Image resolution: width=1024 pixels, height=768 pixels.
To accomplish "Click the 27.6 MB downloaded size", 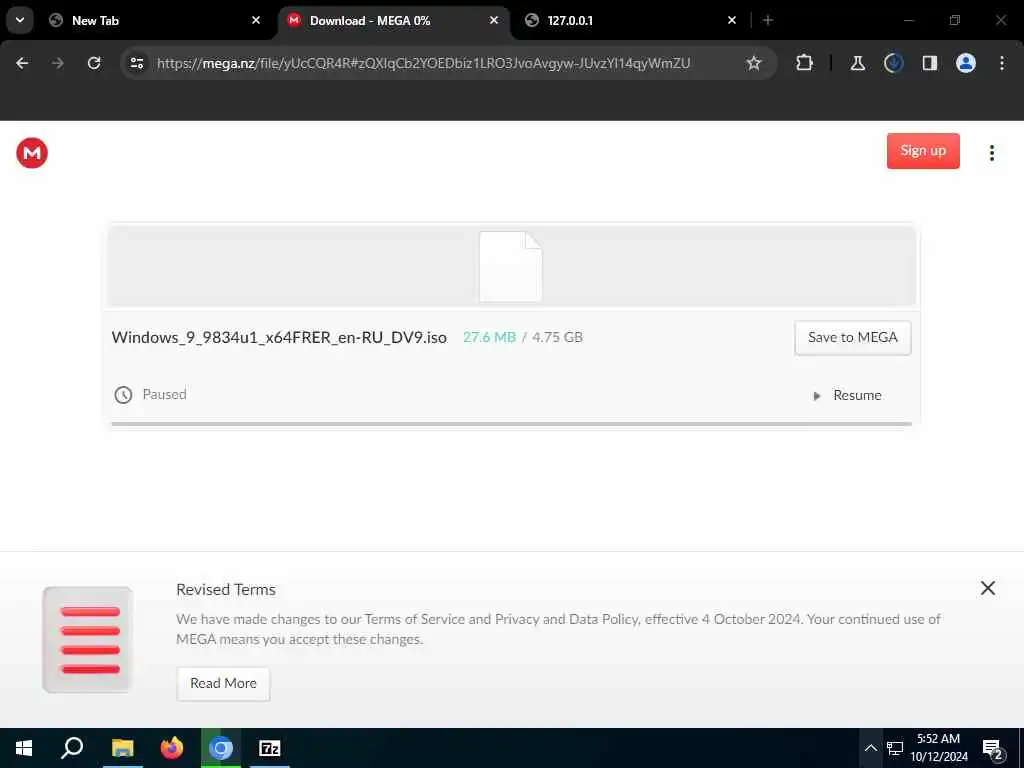I will pyautogui.click(x=489, y=338).
